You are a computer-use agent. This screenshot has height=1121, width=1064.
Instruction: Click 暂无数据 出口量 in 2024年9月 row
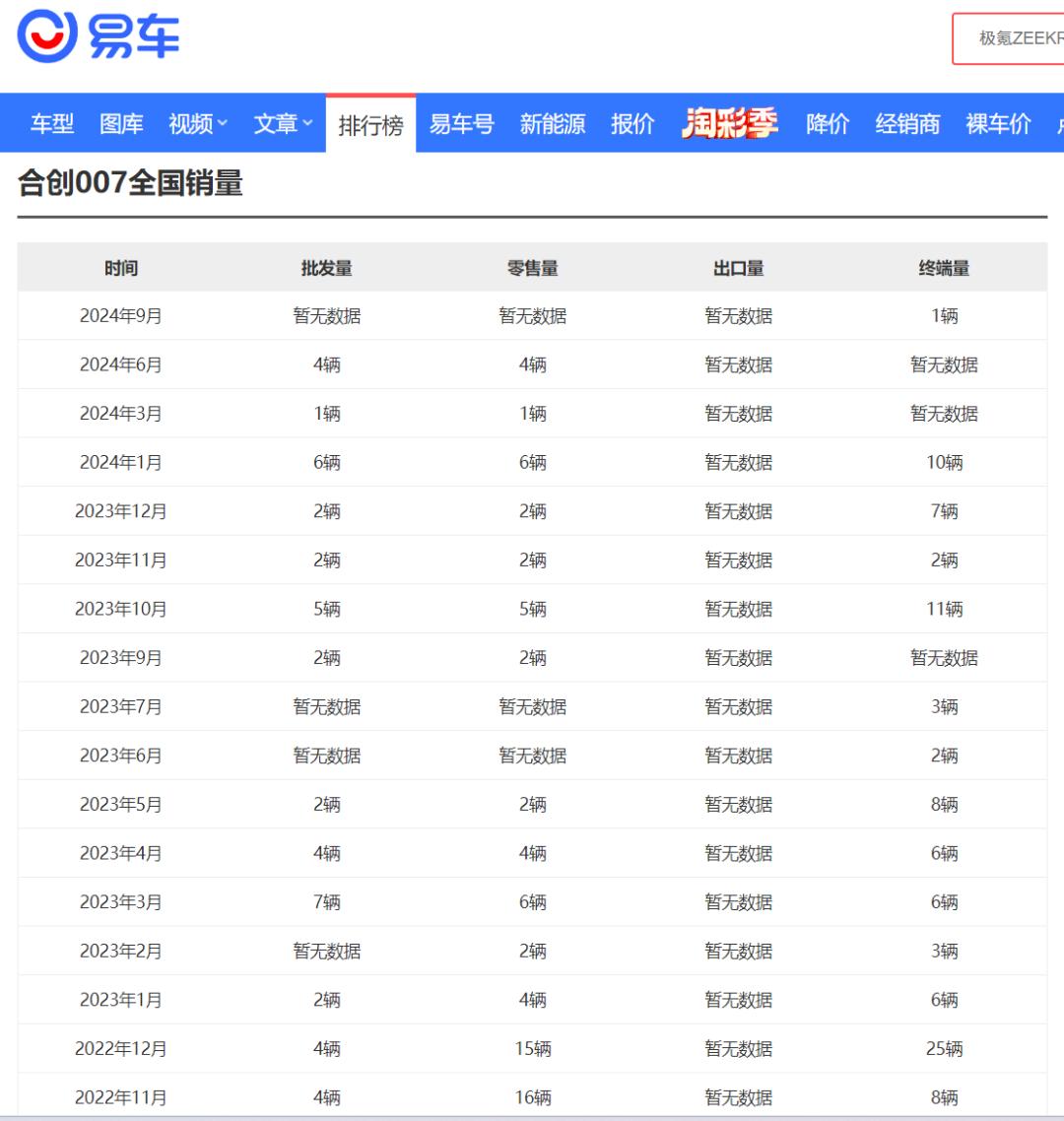[739, 315]
